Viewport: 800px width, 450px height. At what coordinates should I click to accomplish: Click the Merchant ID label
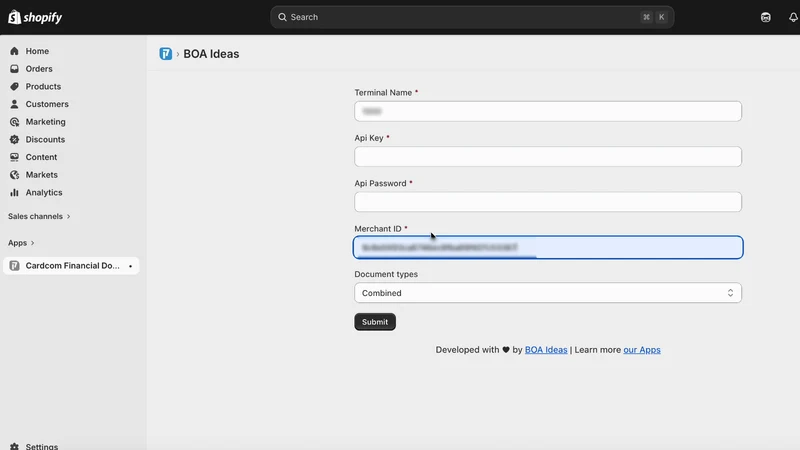point(378,229)
